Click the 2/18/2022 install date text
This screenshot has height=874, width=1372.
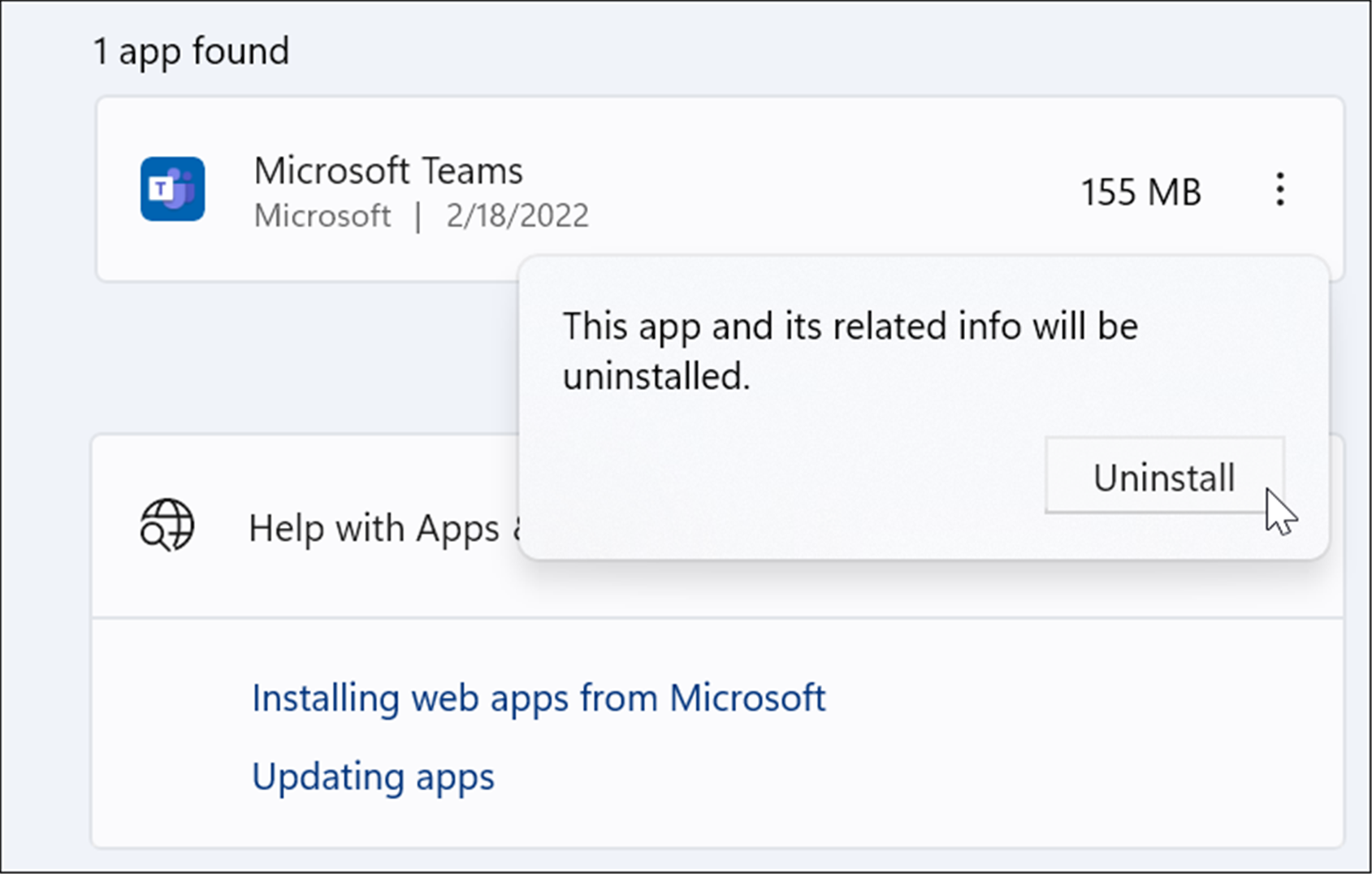click(x=517, y=215)
